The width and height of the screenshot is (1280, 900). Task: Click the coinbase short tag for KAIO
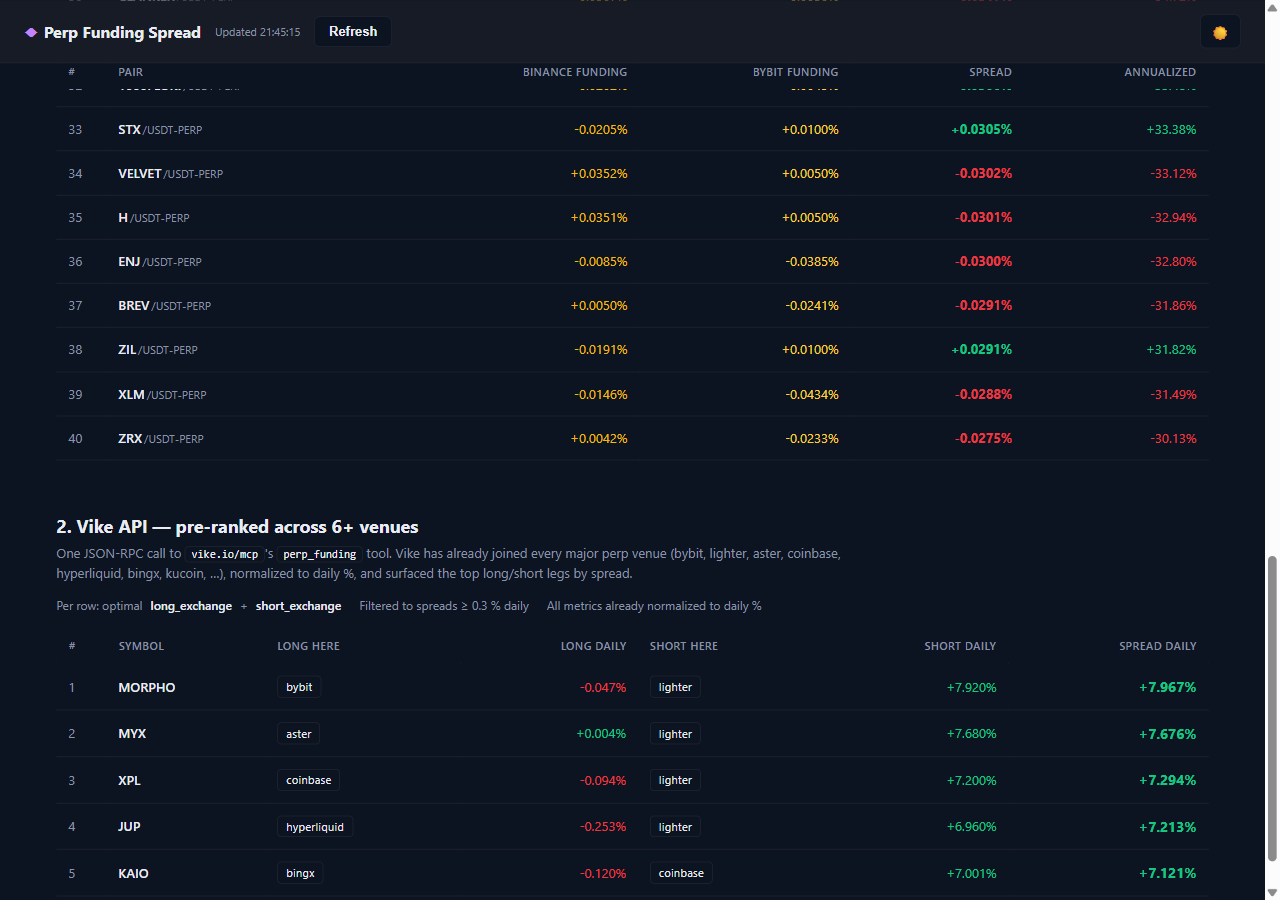[681, 873]
